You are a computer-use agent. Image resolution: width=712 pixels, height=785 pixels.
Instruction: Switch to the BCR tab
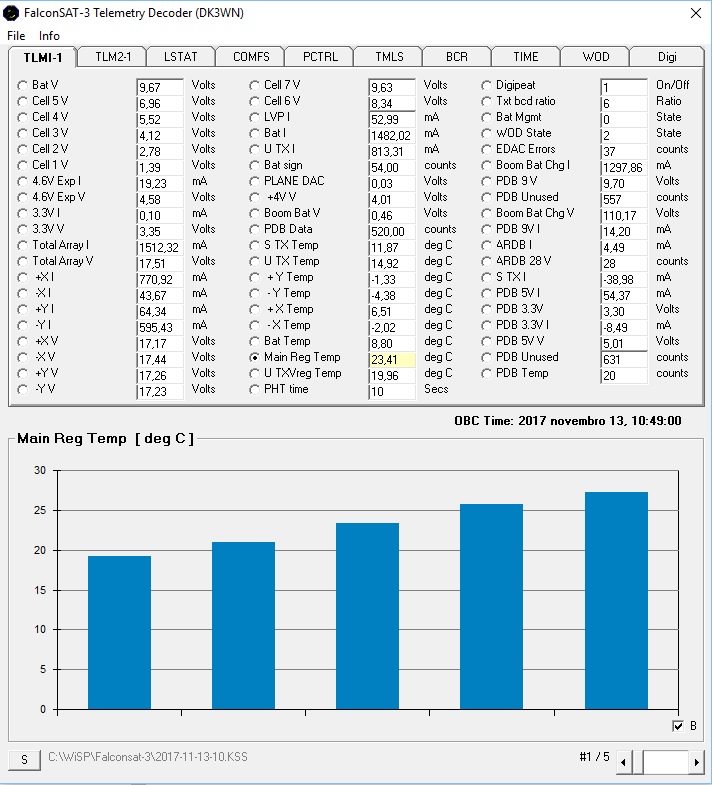(x=457, y=57)
